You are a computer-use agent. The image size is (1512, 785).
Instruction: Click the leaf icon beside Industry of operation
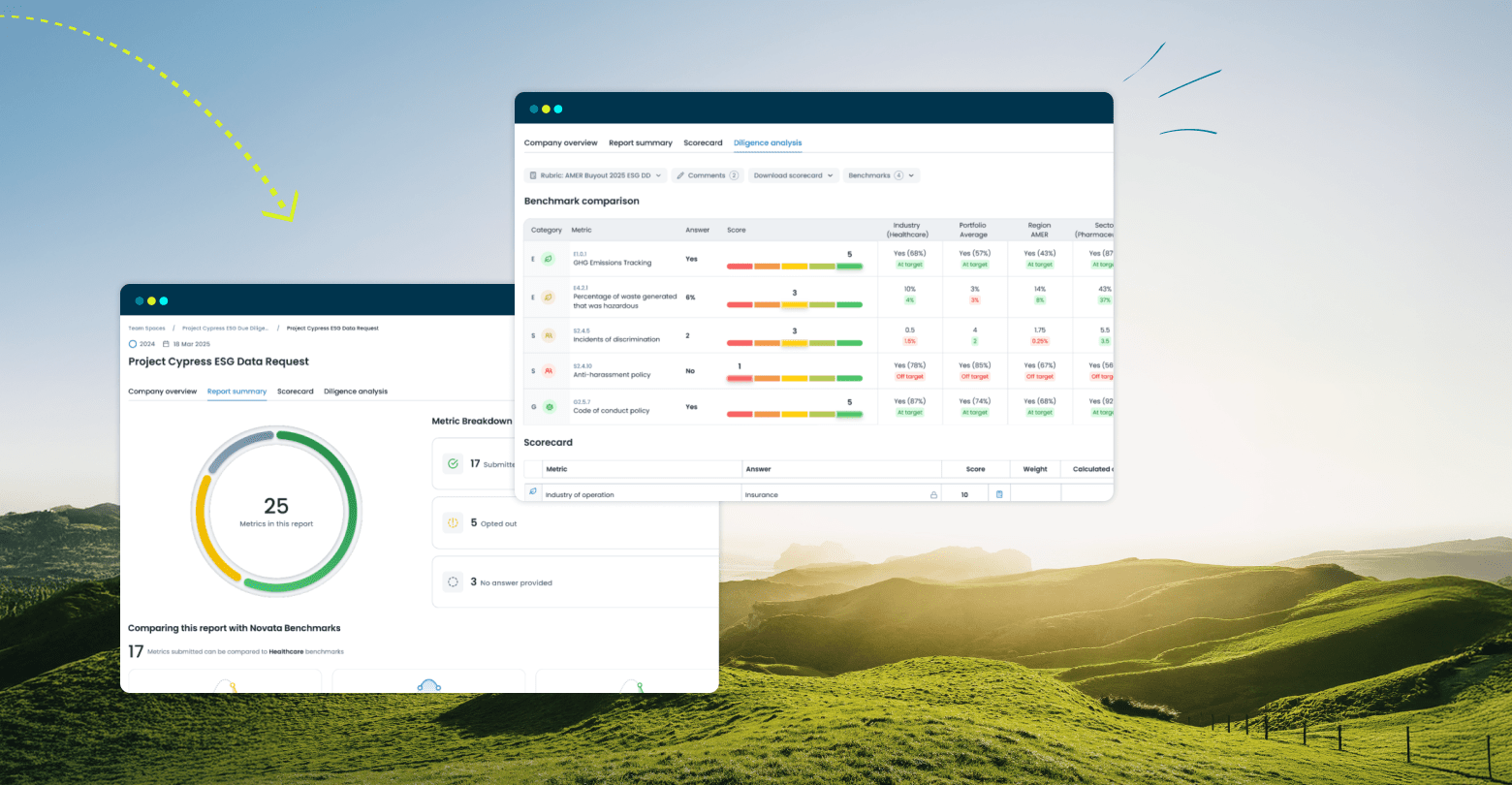pyautogui.click(x=532, y=492)
